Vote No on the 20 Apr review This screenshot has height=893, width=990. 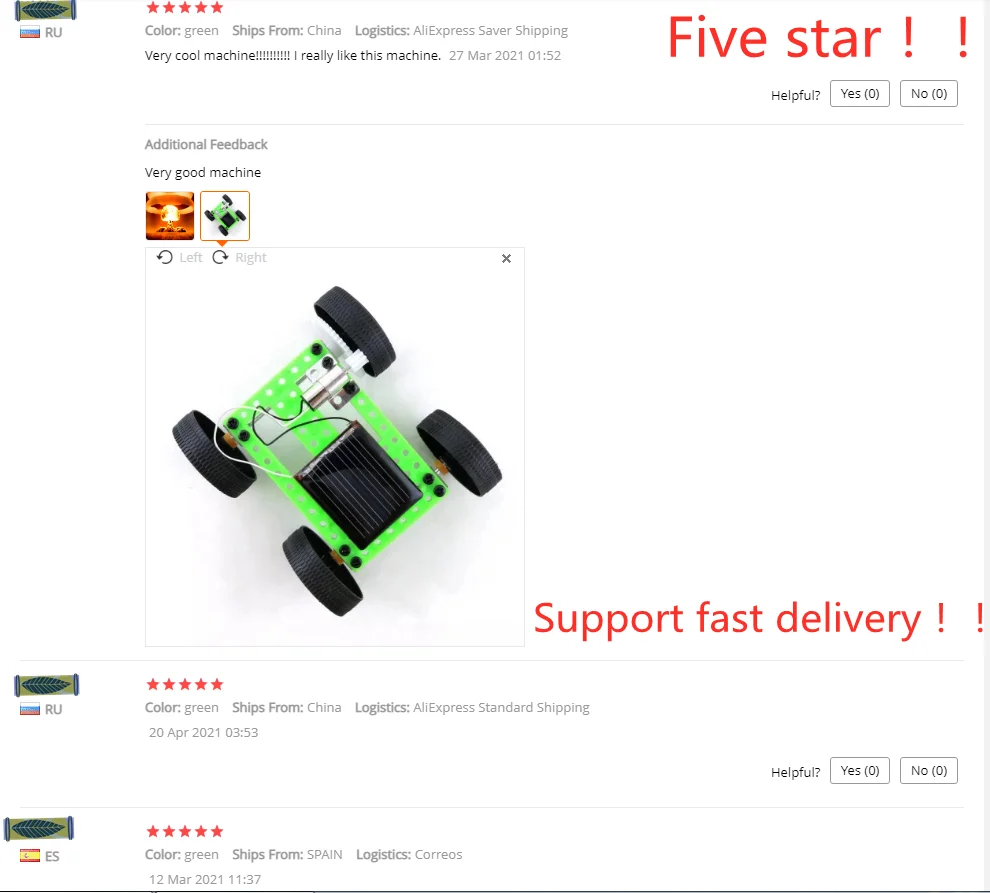tap(928, 770)
